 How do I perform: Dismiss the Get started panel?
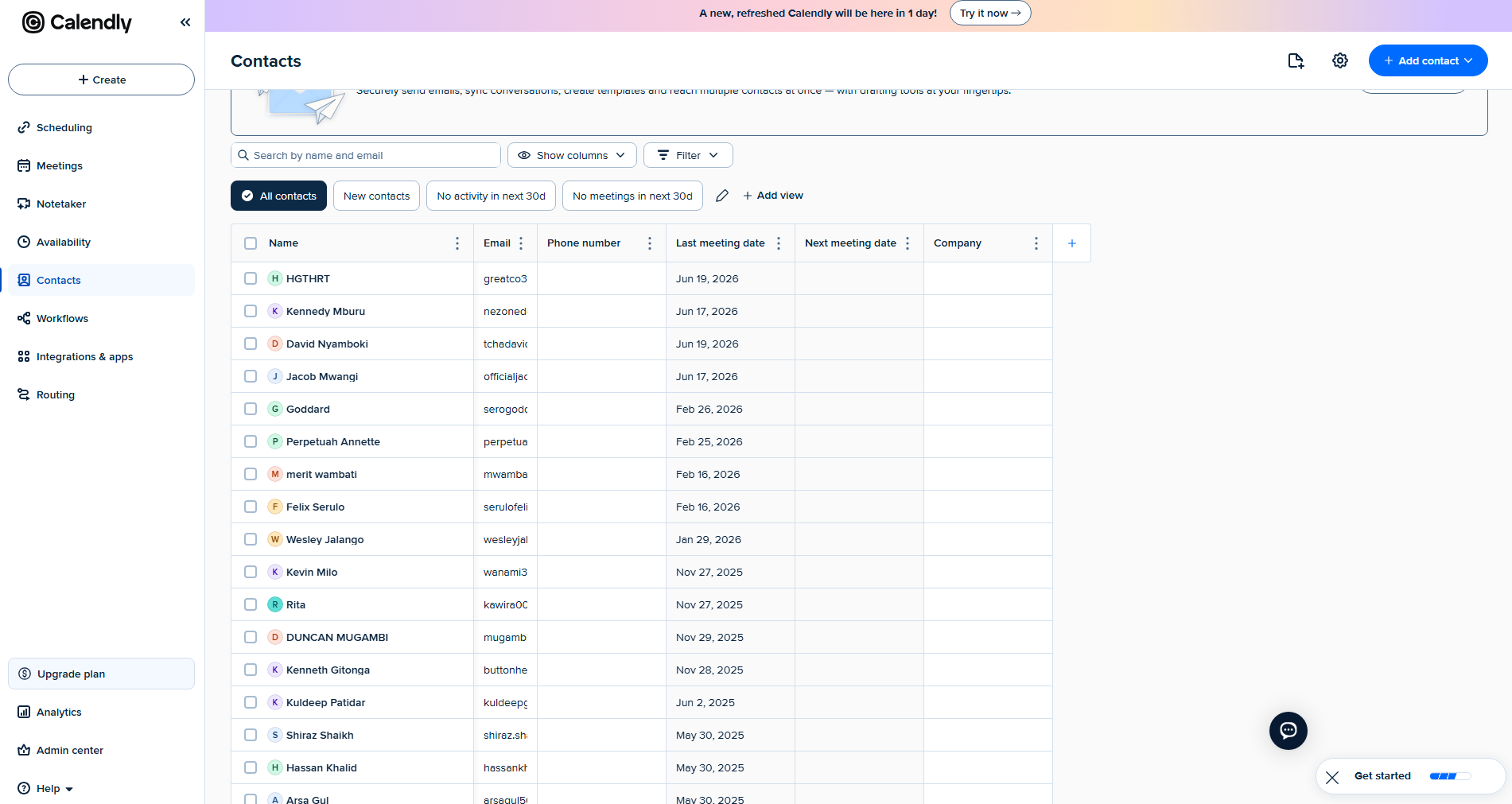1332,777
